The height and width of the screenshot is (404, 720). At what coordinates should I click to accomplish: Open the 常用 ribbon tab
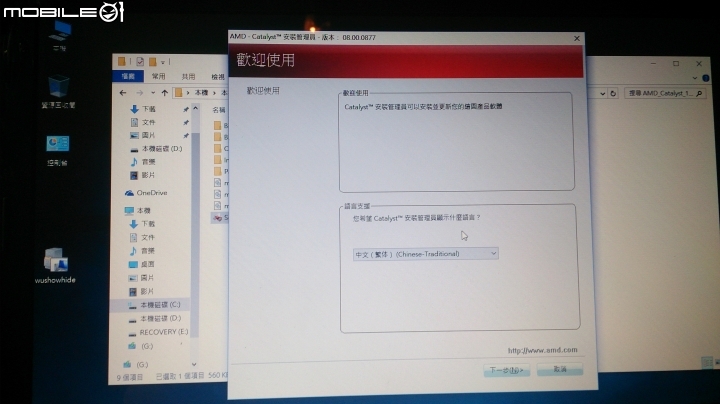(x=159, y=77)
